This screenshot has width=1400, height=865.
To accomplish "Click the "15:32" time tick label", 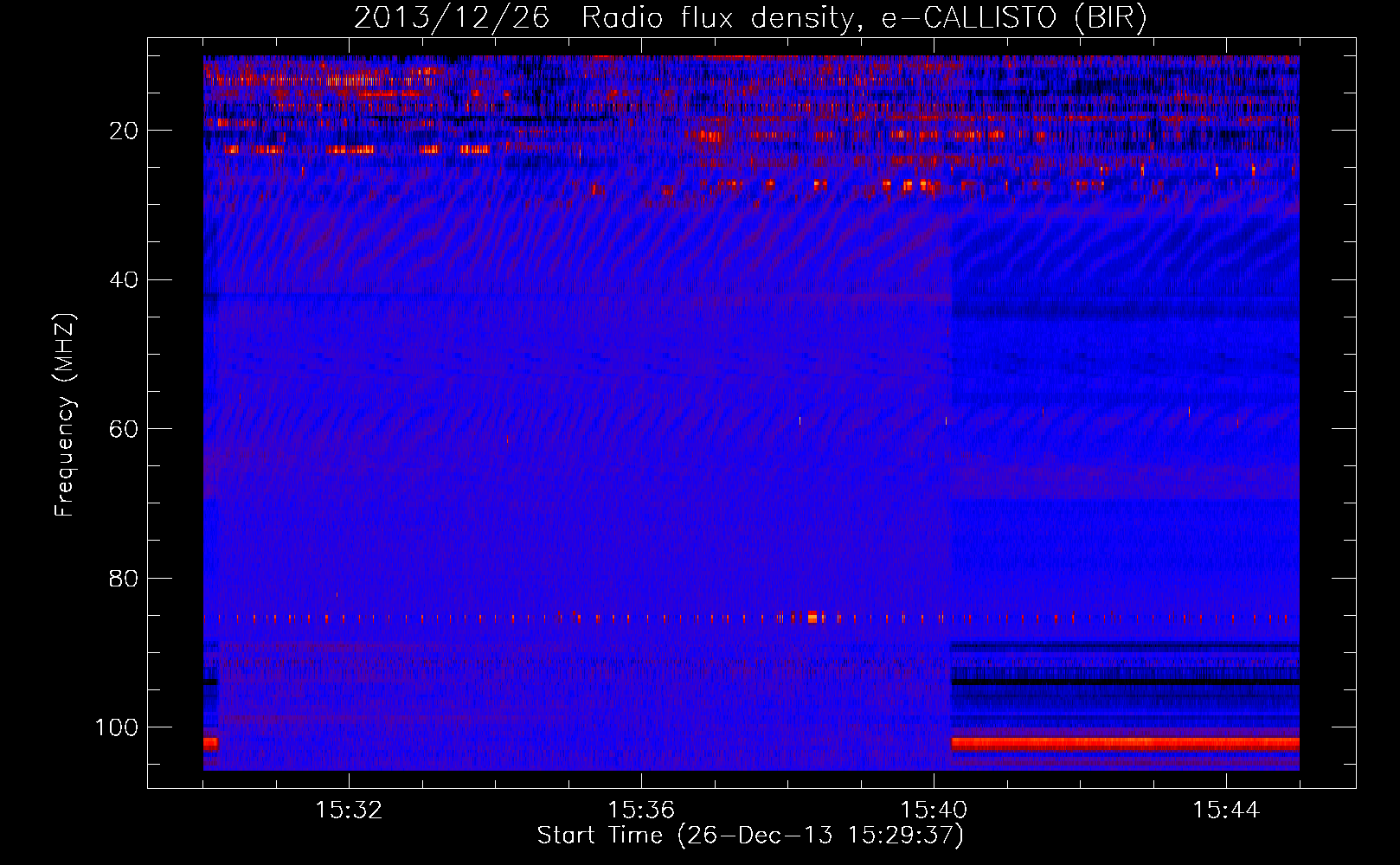I will [349, 810].
